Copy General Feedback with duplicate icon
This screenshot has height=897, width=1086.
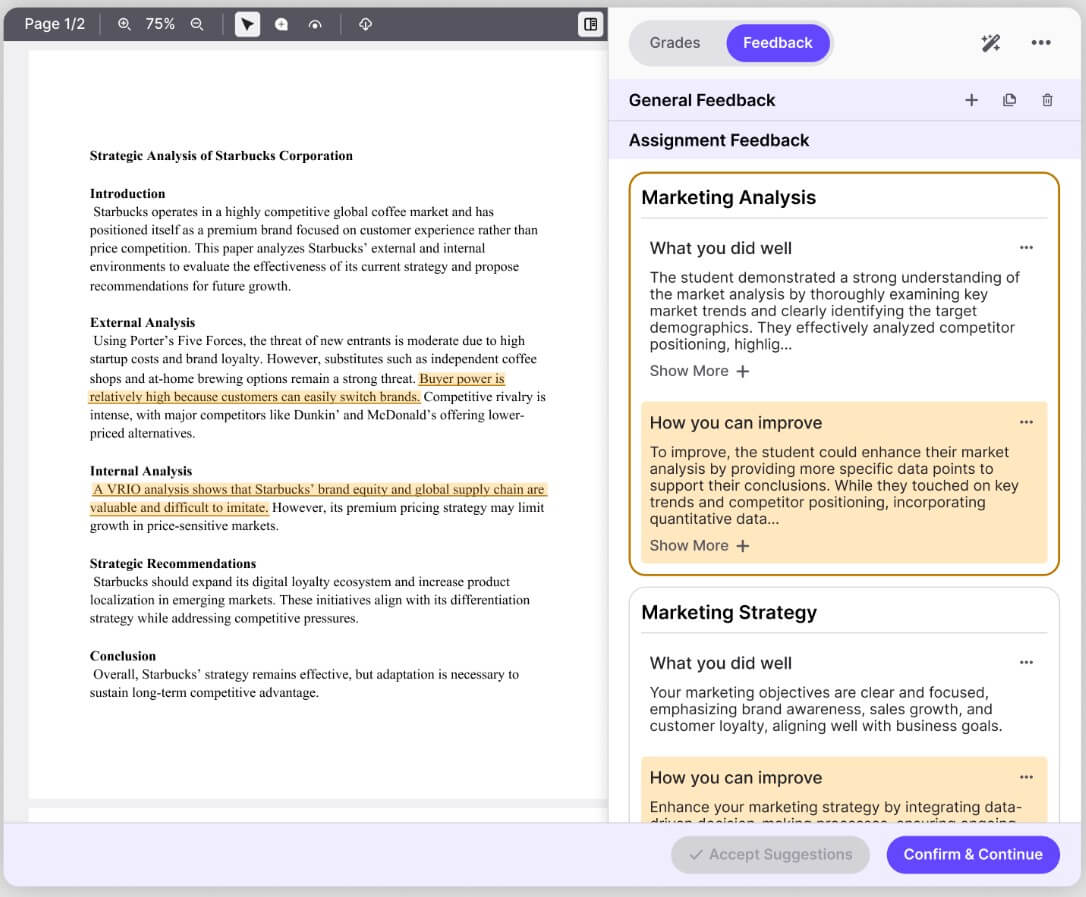pyautogui.click(x=1009, y=100)
